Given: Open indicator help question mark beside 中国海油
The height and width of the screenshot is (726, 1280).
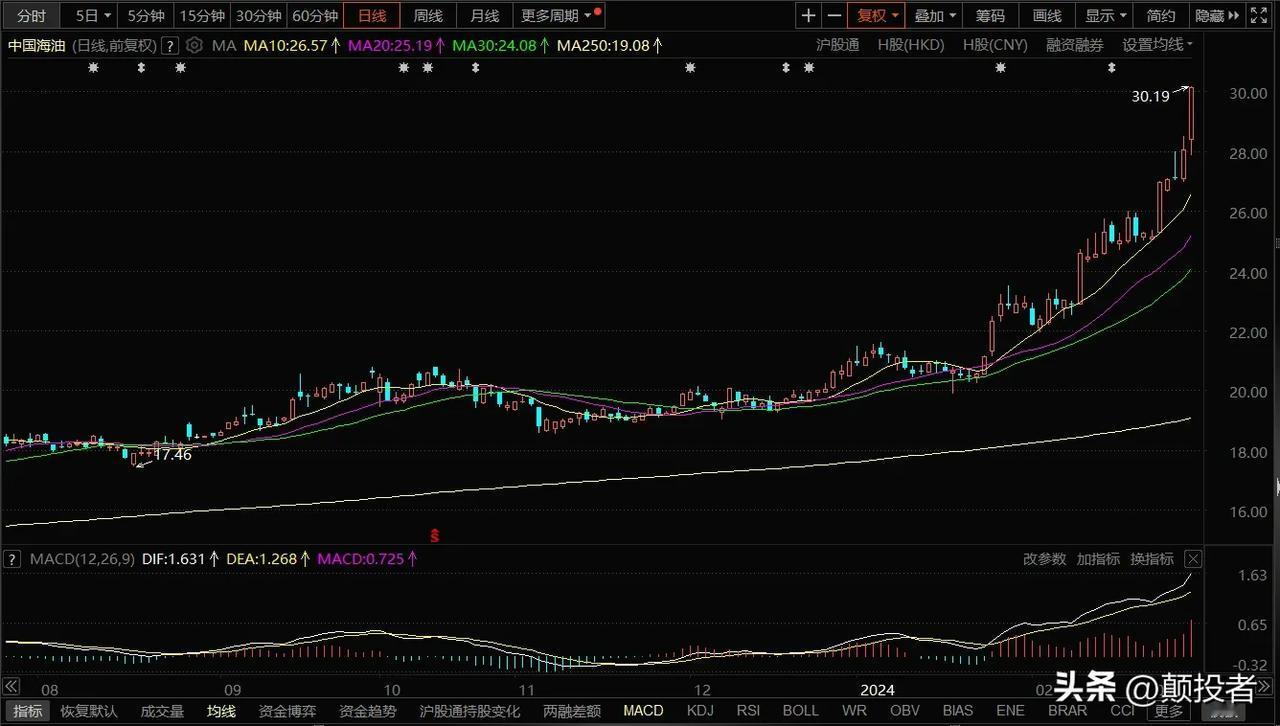Looking at the screenshot, I should (x=170, y=45).
